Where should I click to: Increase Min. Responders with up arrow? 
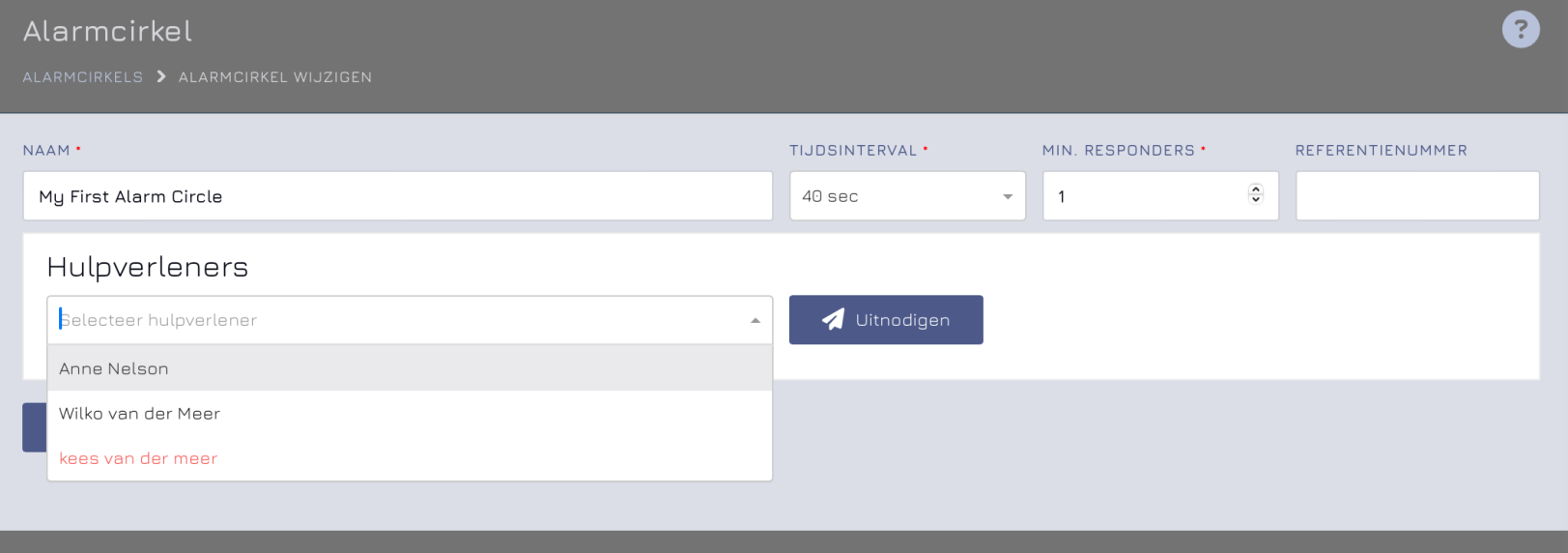[1256, 189]
